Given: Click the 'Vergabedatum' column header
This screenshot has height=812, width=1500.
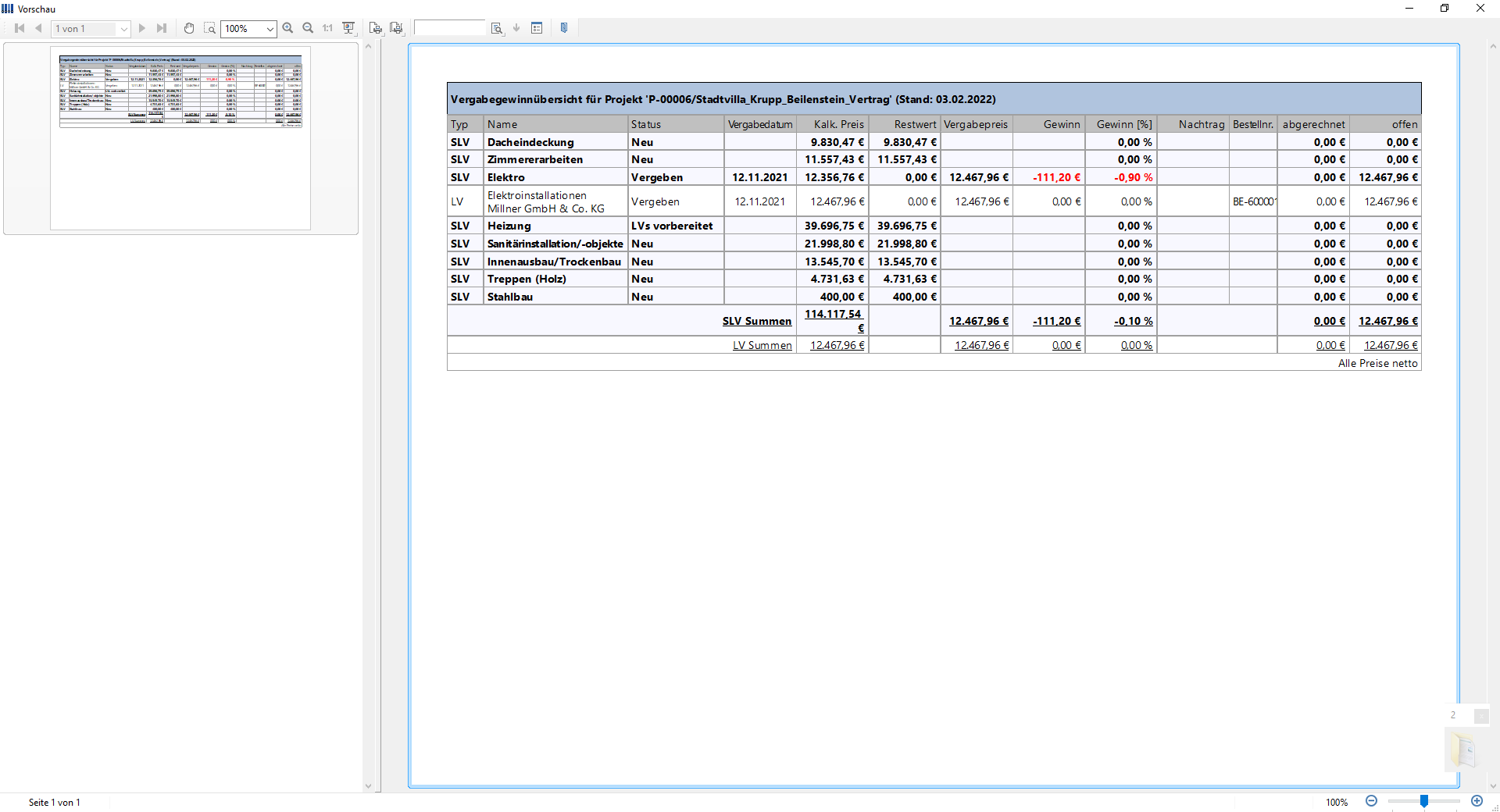Looking at the screenshot, I should pos(760,124).
